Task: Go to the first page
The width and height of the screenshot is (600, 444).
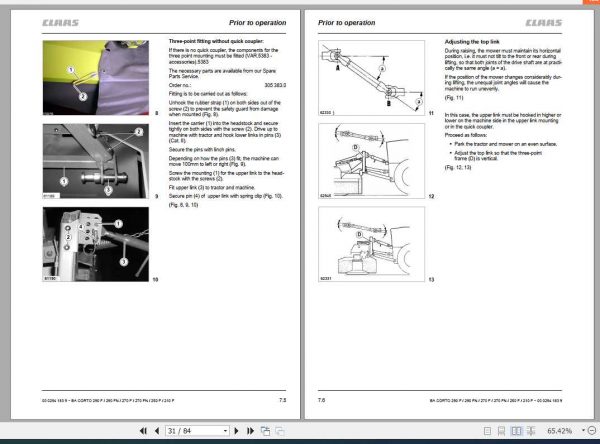Action: tap(143, 431)
